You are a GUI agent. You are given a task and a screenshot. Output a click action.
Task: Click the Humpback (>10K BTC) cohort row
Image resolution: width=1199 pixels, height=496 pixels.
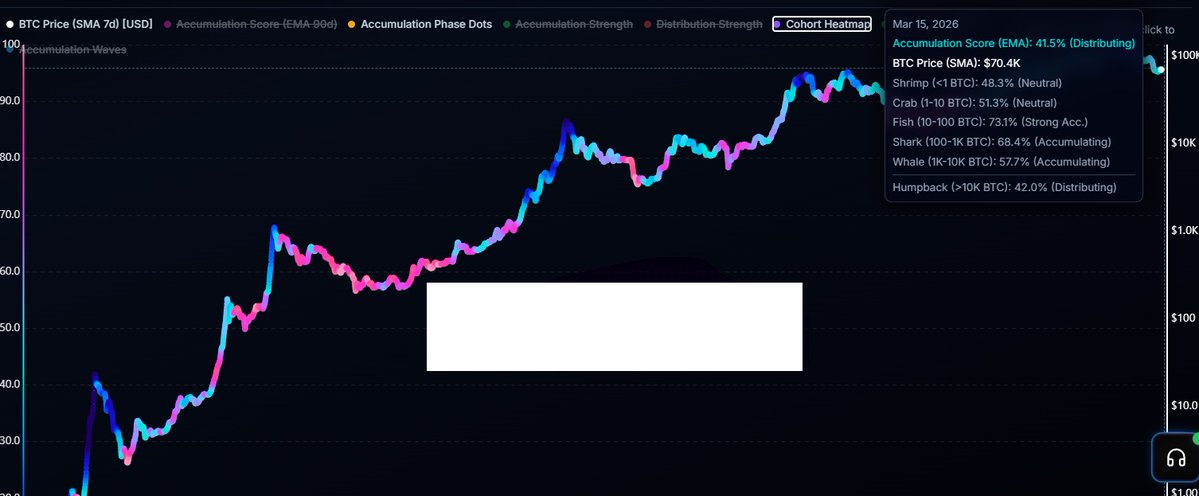click(x=1005, y=187)
